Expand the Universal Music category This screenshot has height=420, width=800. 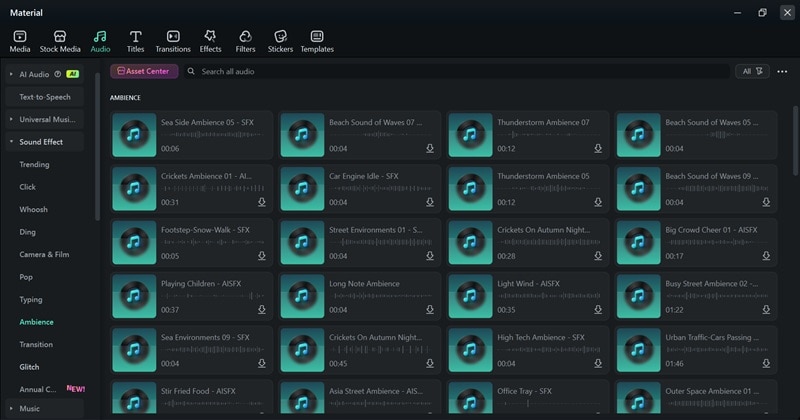11,119
